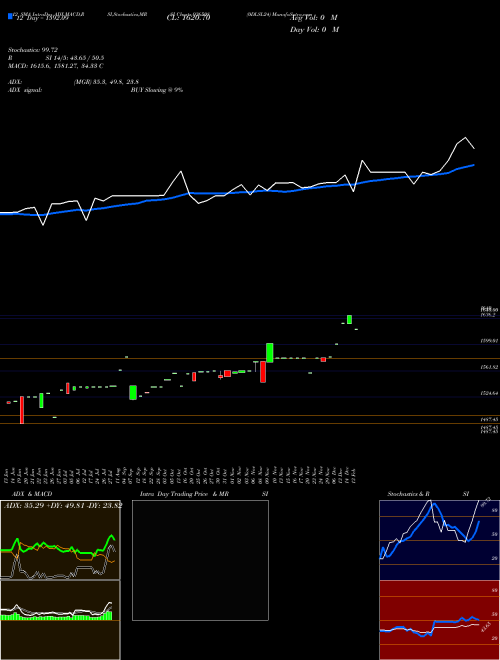
Task: Click the thick blue SMA line in top chart
Action: (236, 193)
